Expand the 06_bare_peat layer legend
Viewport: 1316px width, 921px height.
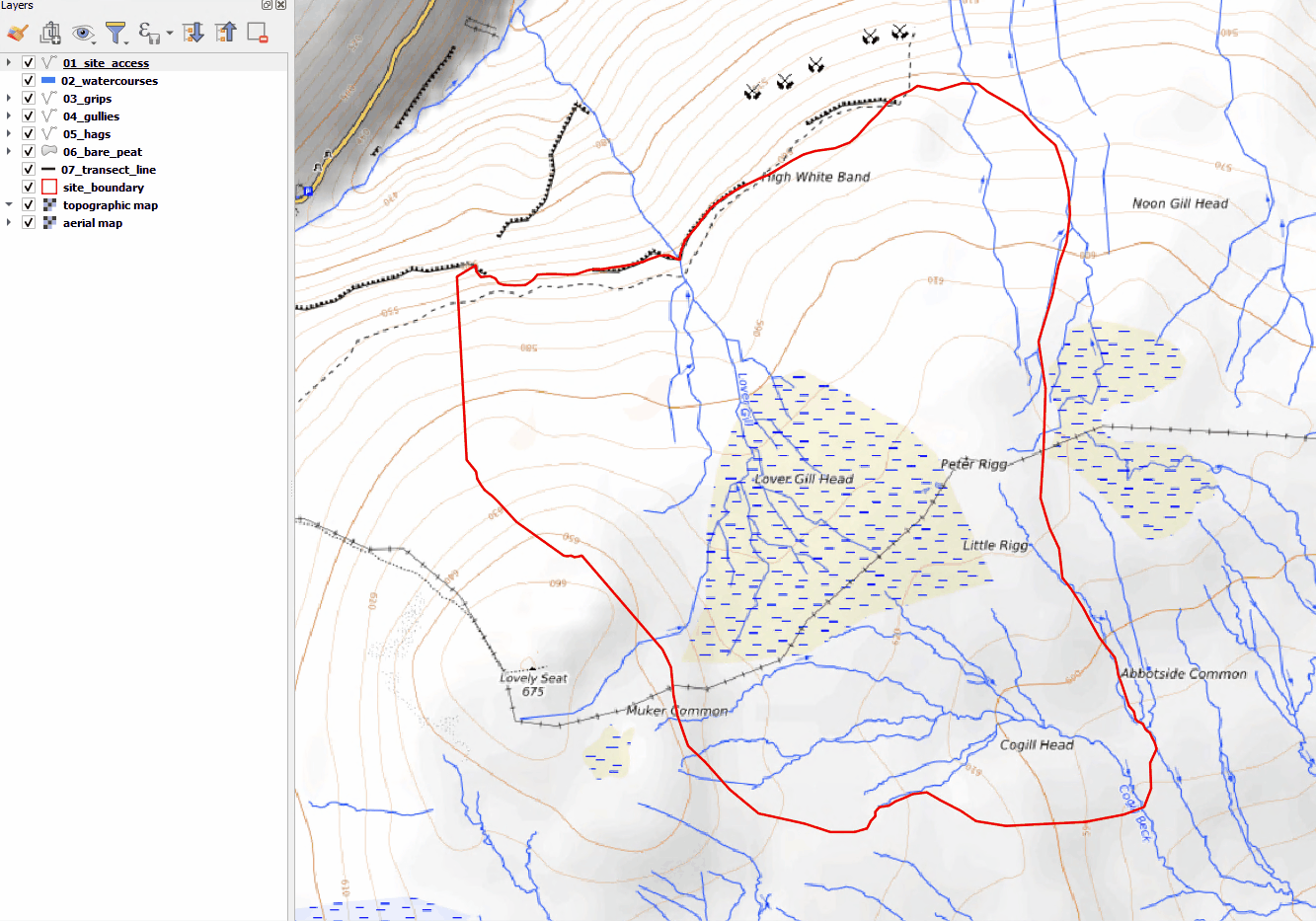click(x=9, y=152)
